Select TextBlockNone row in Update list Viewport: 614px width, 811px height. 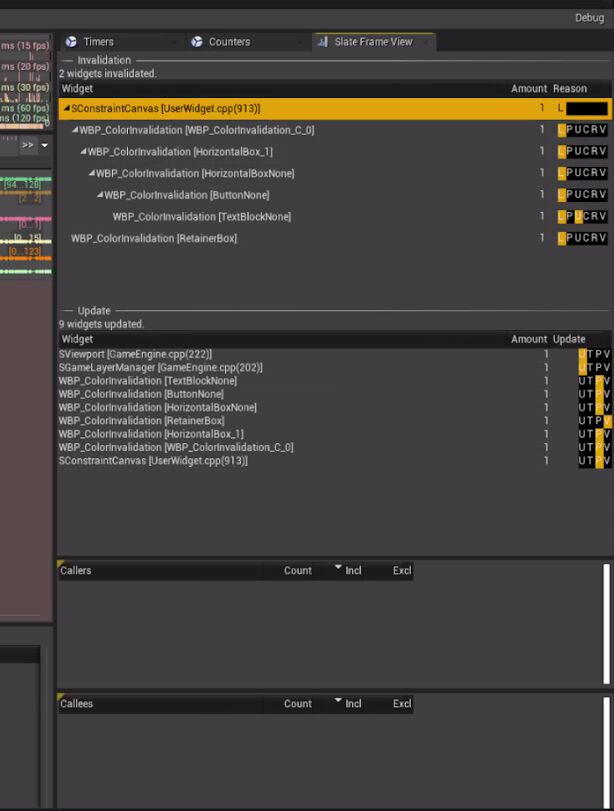[335, 381]
